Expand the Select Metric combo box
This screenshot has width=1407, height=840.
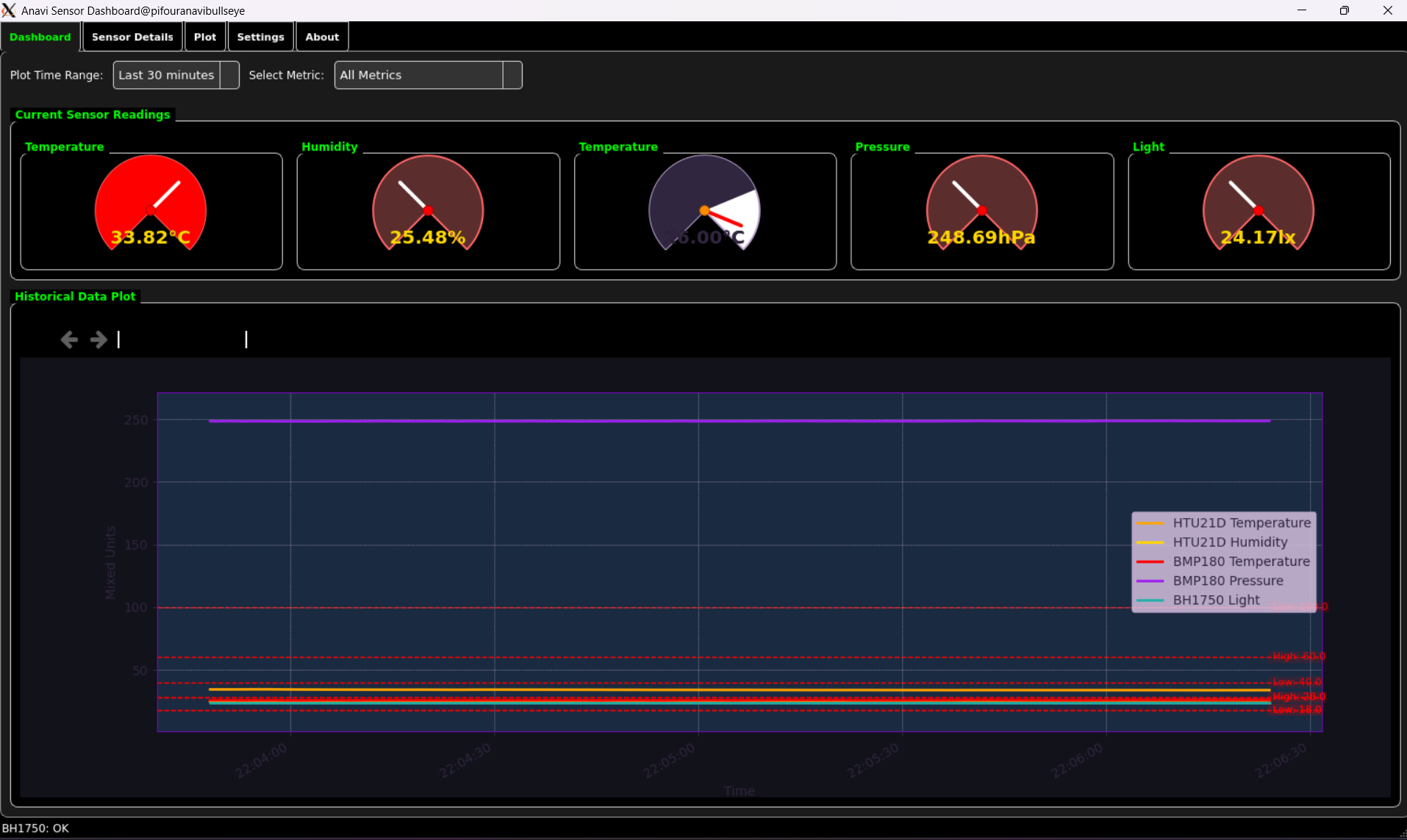[x=428, y=75]
